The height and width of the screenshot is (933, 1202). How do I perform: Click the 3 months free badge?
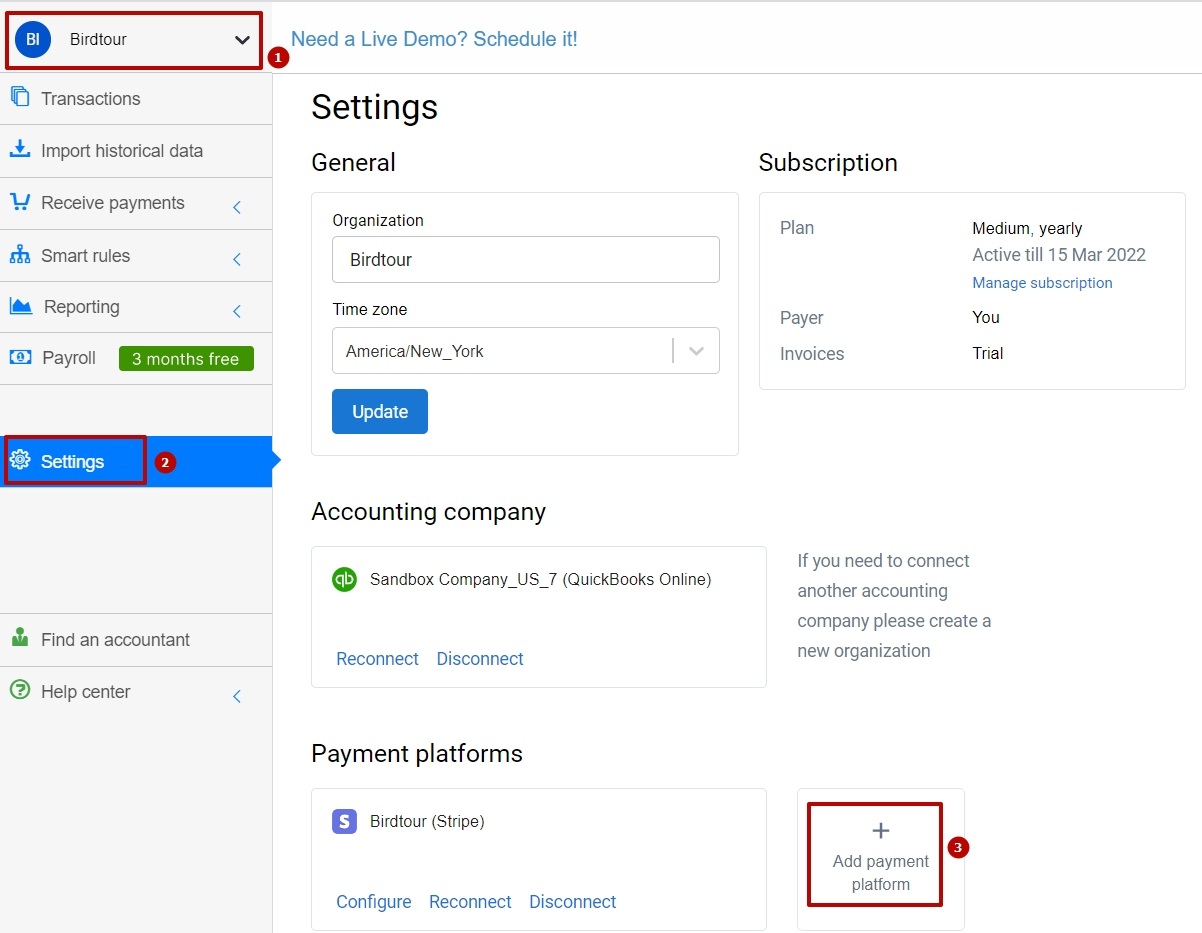(186, 357)
